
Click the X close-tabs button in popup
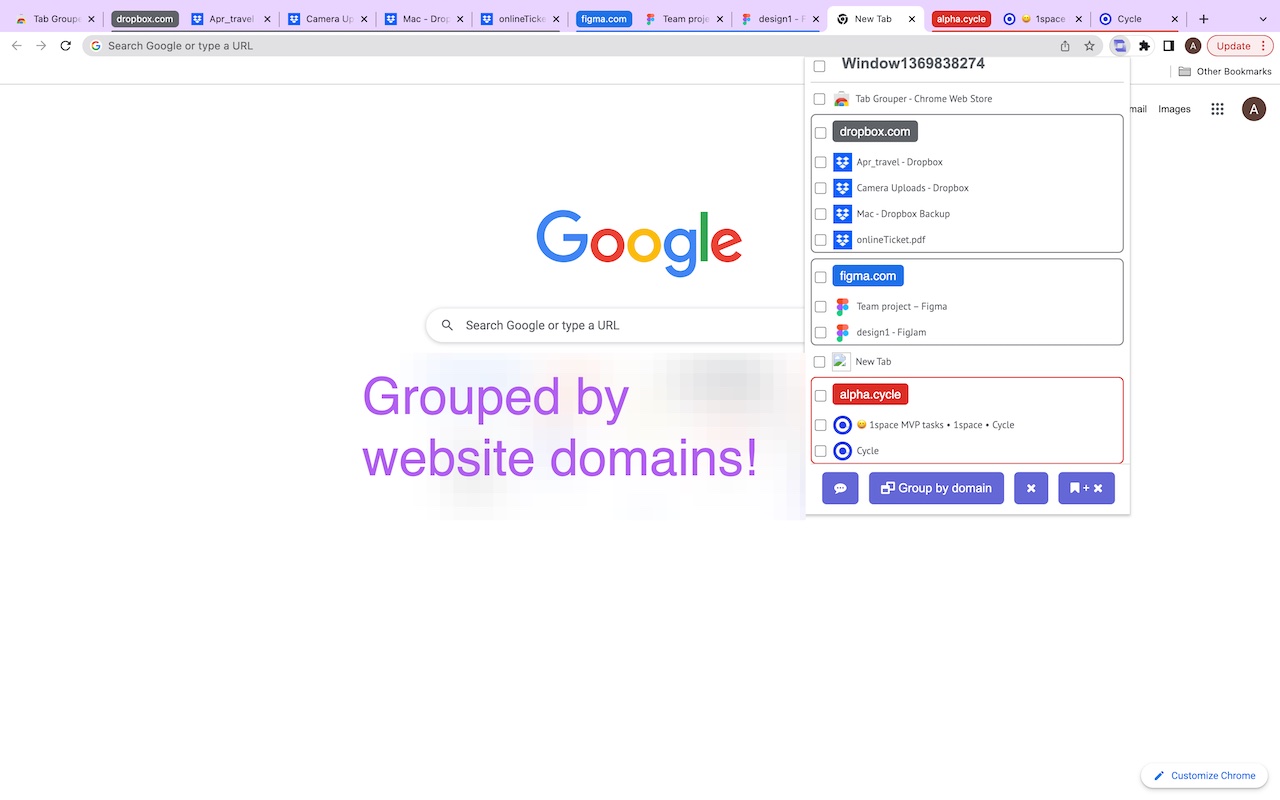(1031, 488)
